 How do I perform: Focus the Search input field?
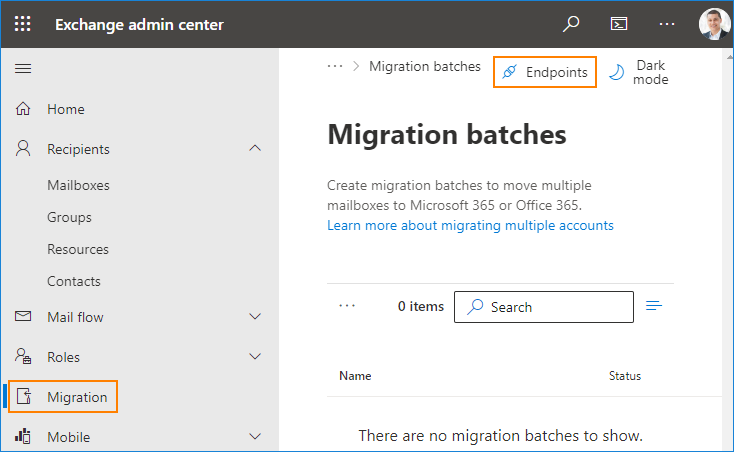[x=544, y=307]
